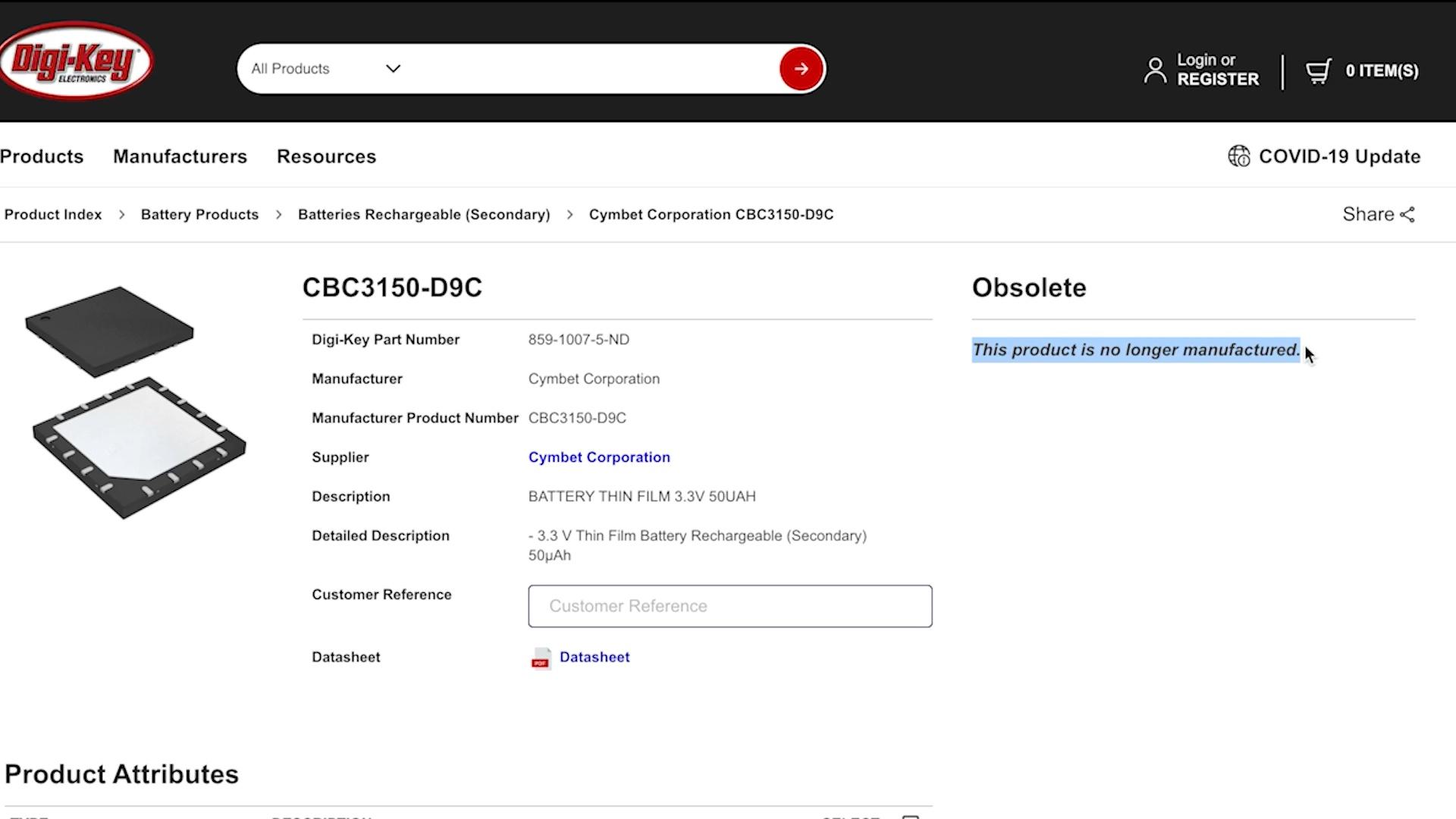This screenshot has width=1456, height=819.
Task: Go to Product Index breadcrumb
Action: (53, 215)
